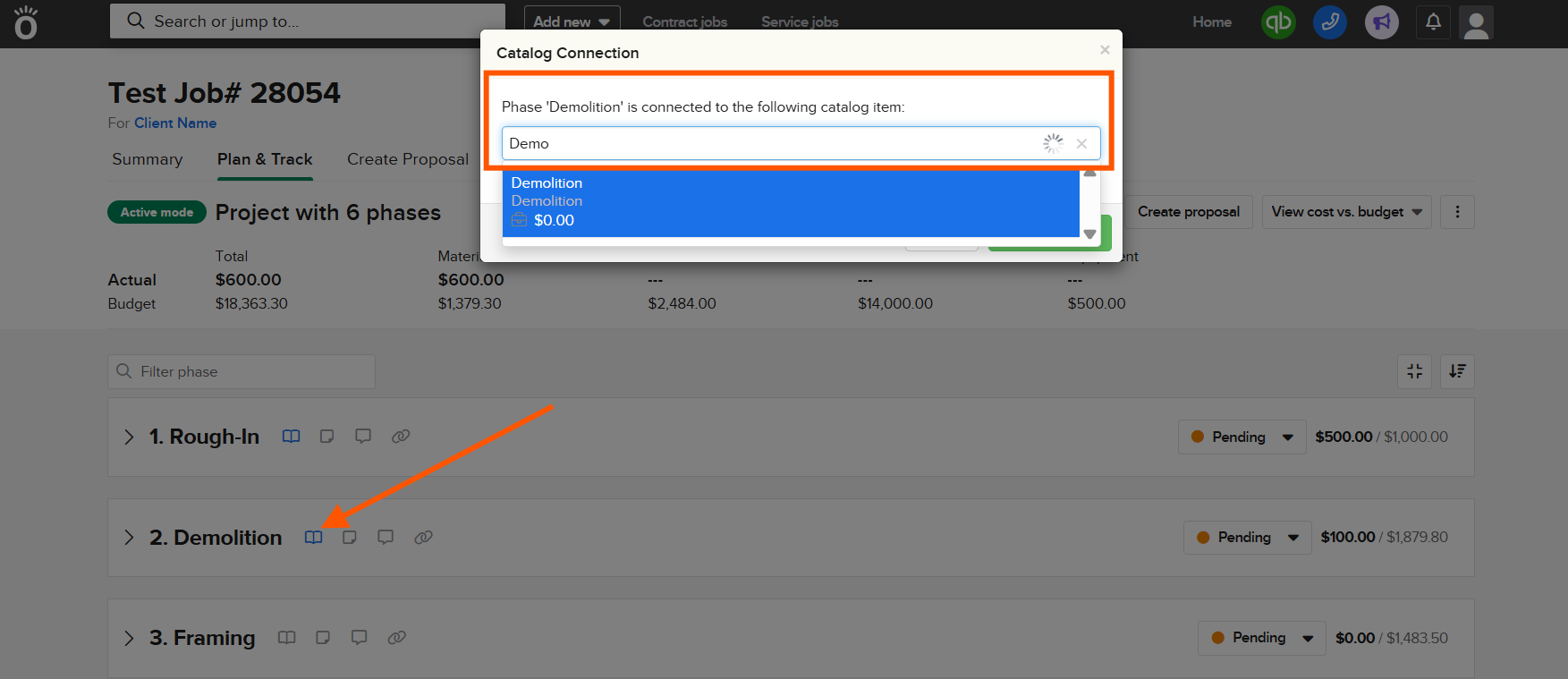1568x679 pixels.
Task: Select Demolition item from catalog suggestions
Action: 790,202
